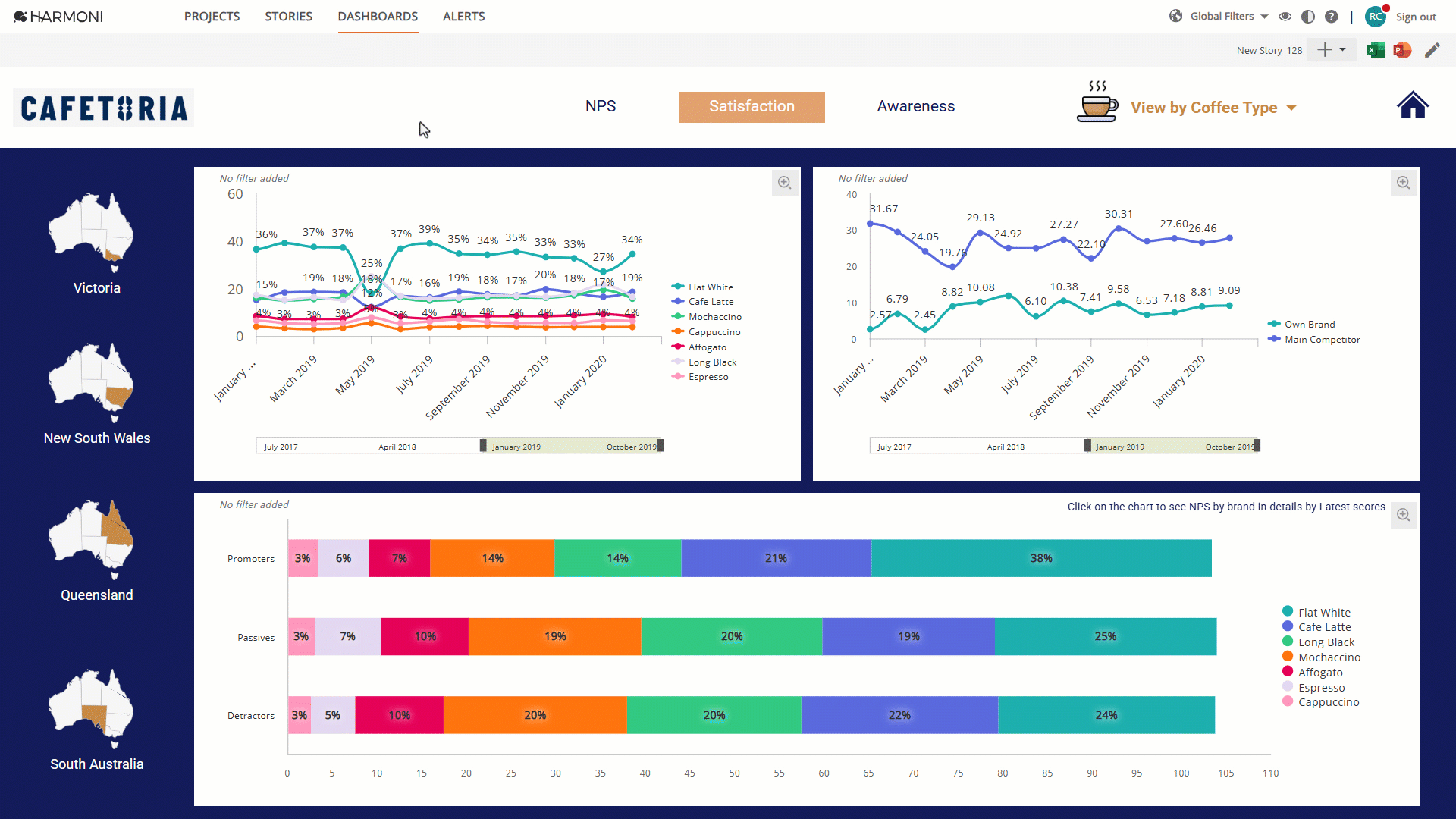Click the 21% Promoters Cafe Latte bar
1456x819 pixels.
[776, 558]
